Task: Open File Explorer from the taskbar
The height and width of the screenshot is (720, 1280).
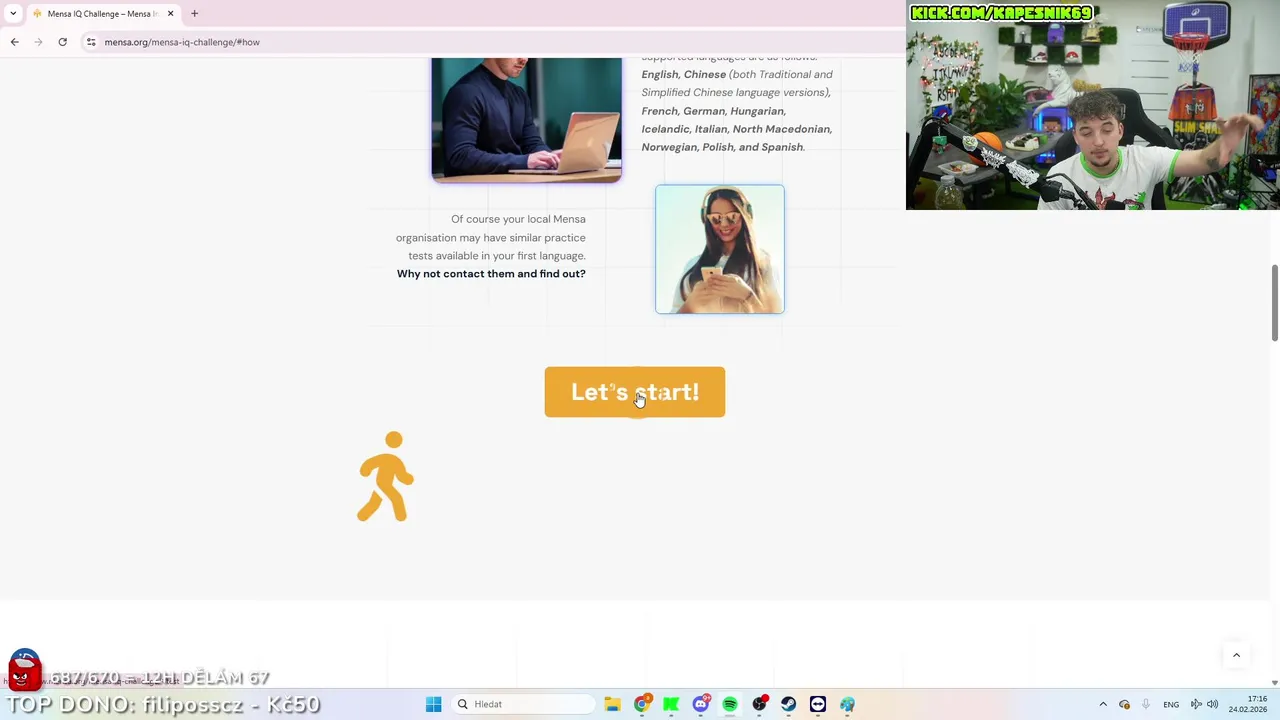Action: click(x=612, y=704)
